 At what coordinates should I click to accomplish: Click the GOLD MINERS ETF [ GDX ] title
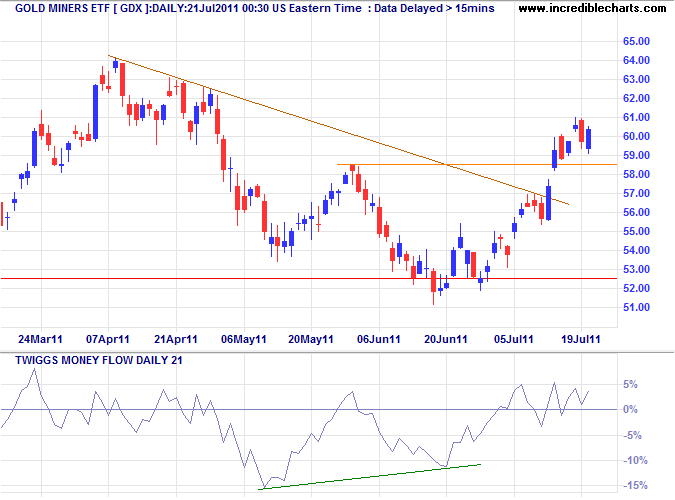(x=82, y=8)
